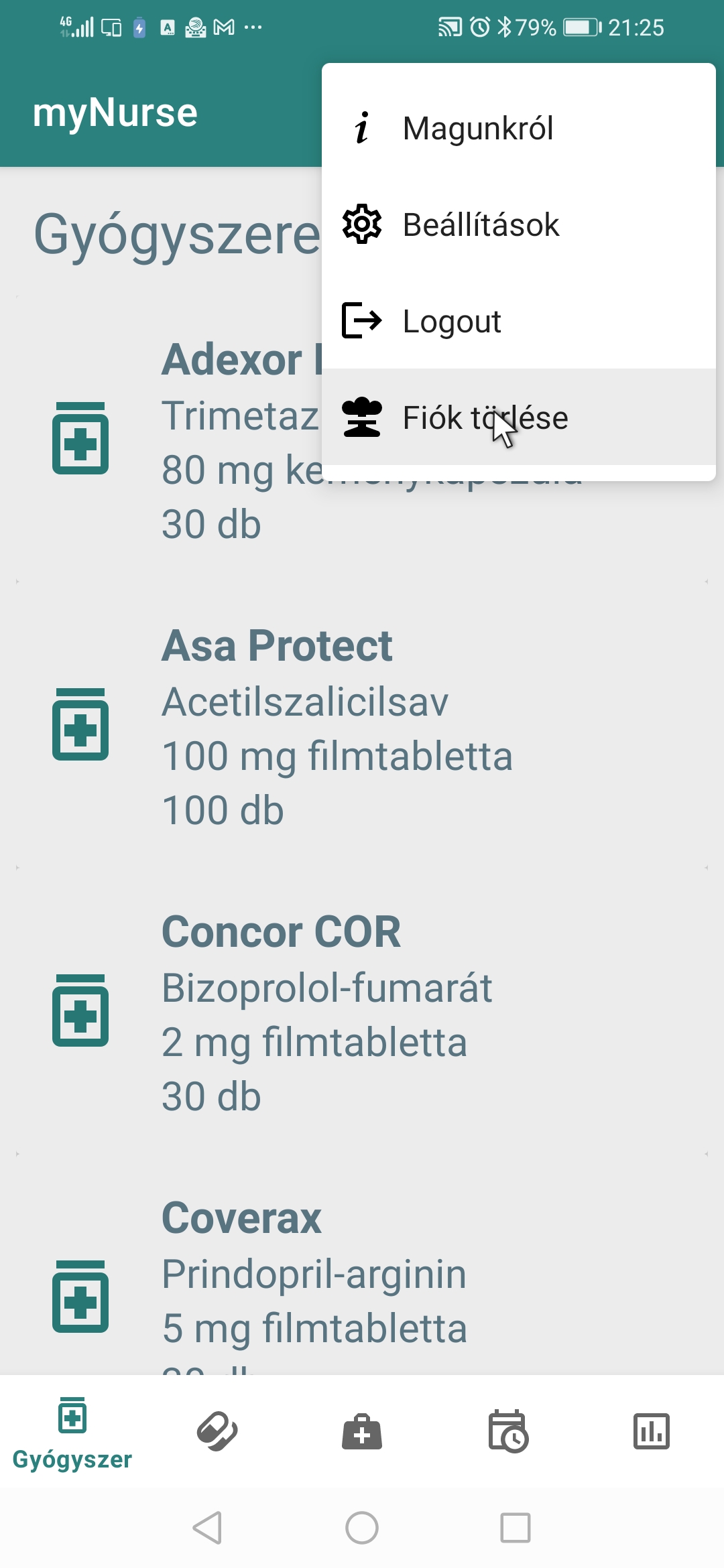Open the medical kit bag tab
Screen dimensions: 724x1568
(362, 1431)
